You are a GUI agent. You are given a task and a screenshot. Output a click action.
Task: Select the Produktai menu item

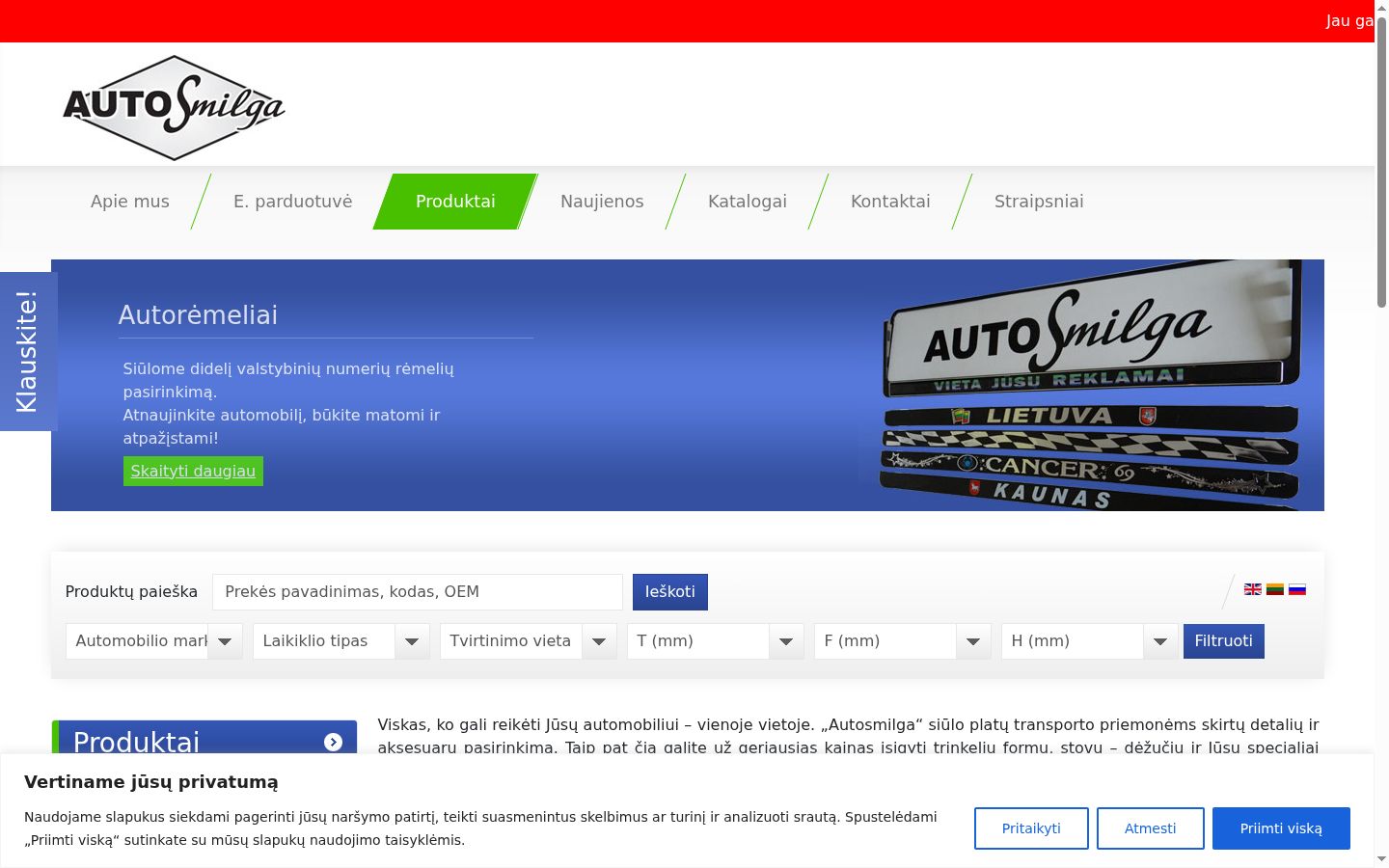(x=455, y=202)
